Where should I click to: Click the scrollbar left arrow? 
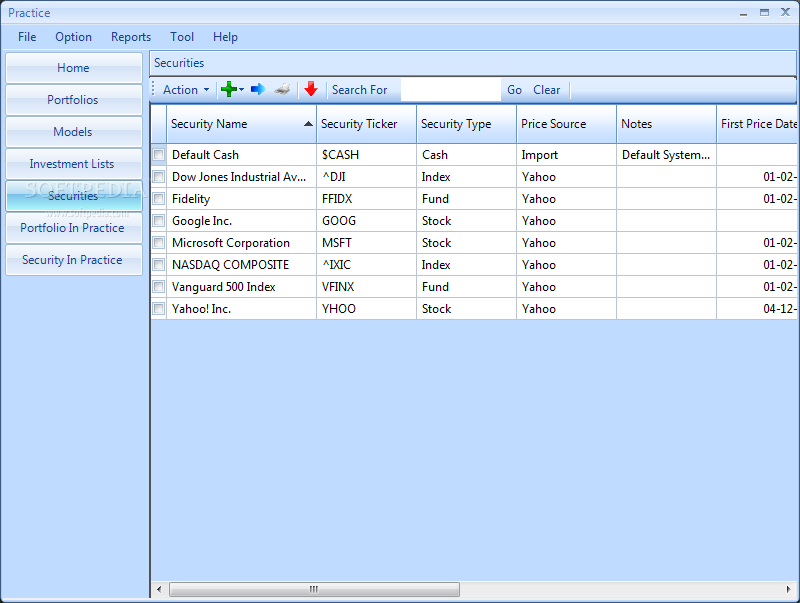(x=159, y=589)
